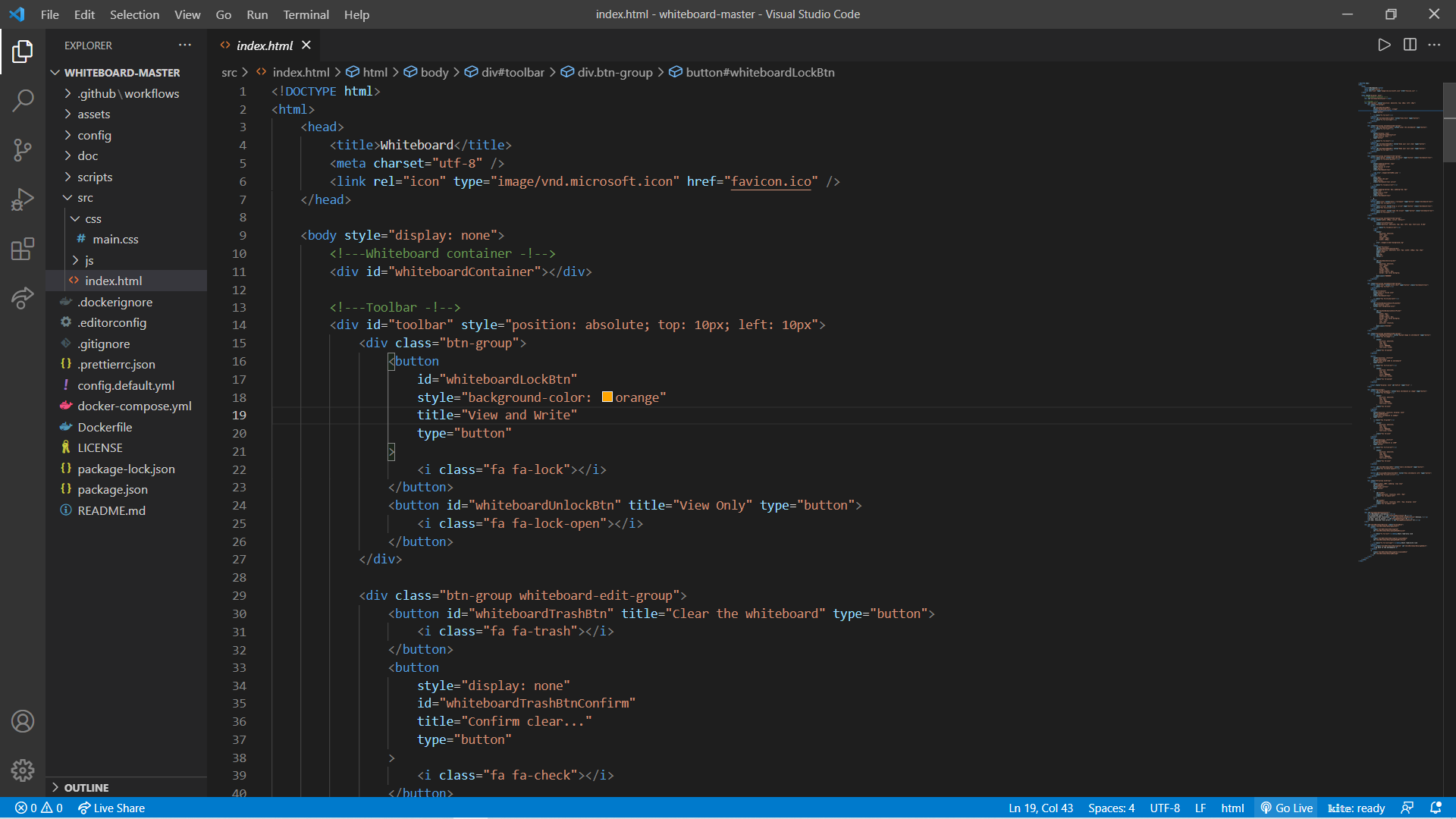Open the Terminal menu

[x=306, y=14]
